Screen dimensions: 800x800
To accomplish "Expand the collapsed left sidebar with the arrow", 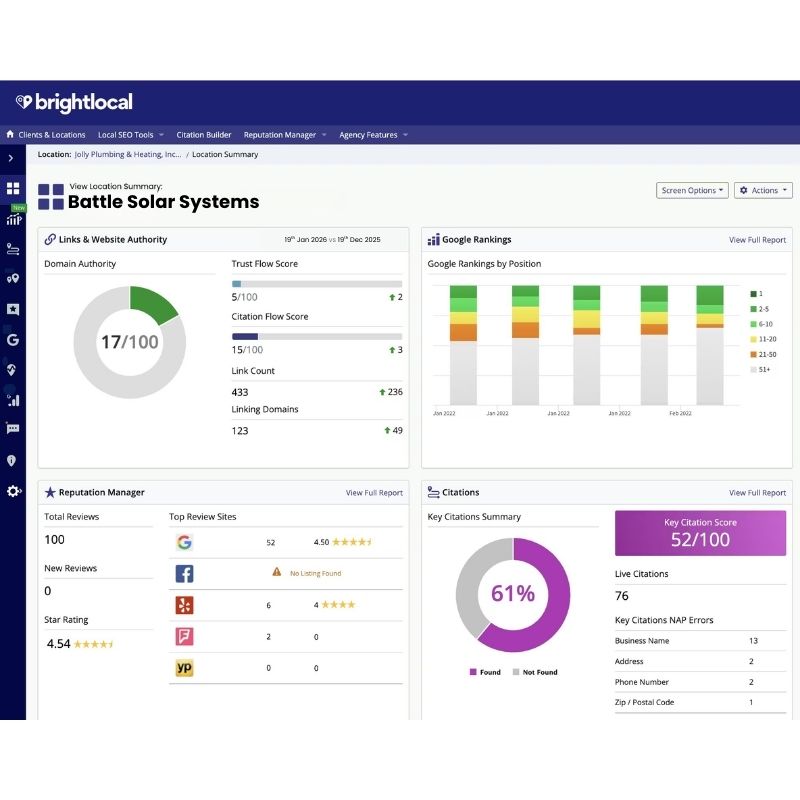I will [x=10, y=158].
